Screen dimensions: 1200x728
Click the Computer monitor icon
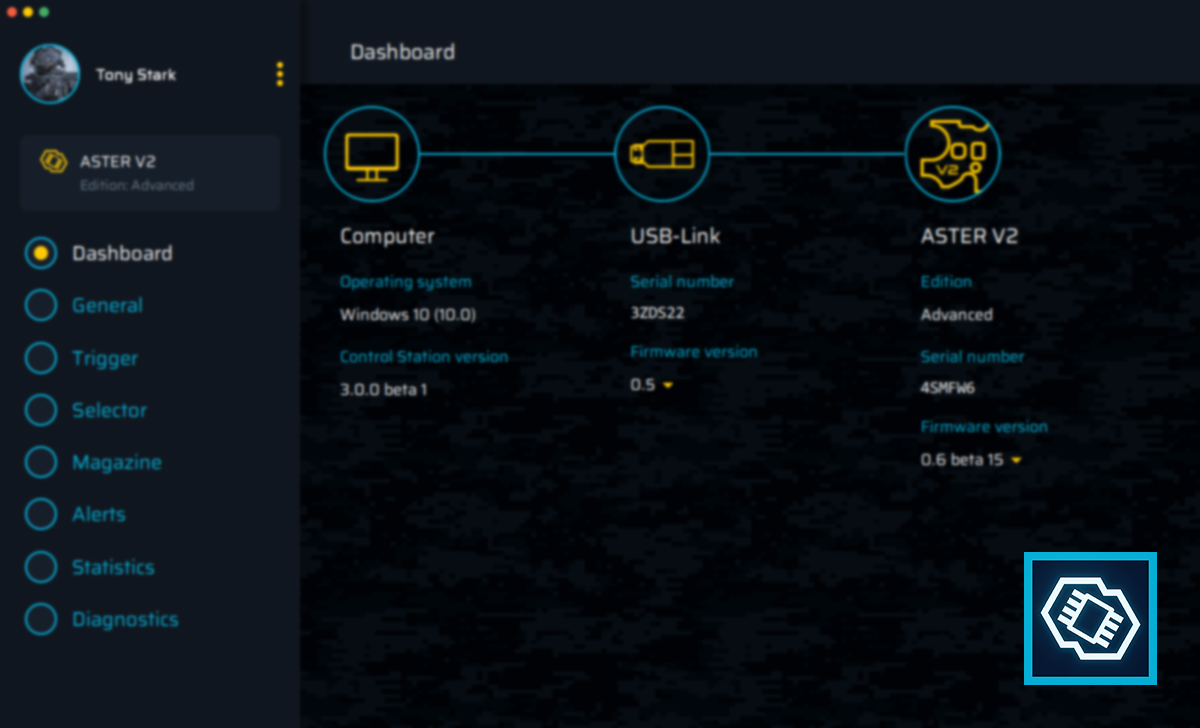(x=371, y=155)
